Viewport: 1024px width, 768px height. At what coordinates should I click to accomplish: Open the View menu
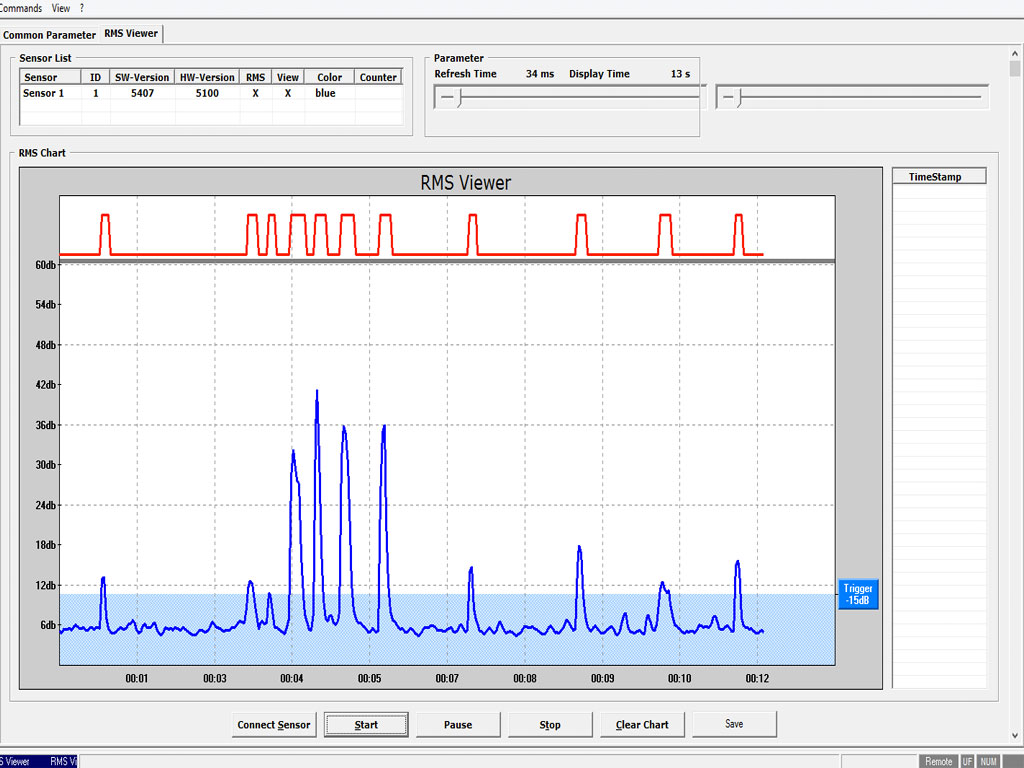(61, 8)
